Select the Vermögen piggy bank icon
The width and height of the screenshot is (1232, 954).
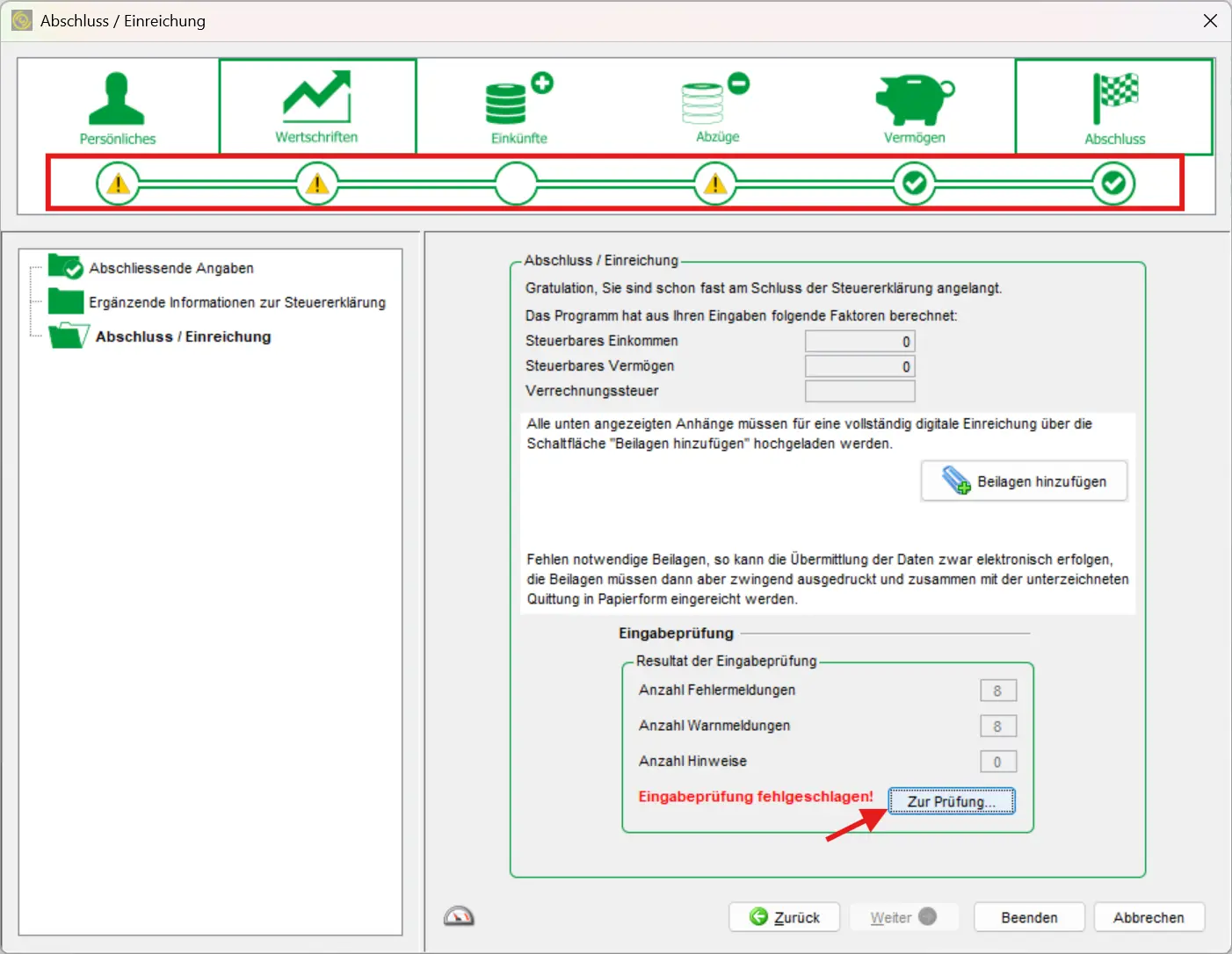(913, 98)
